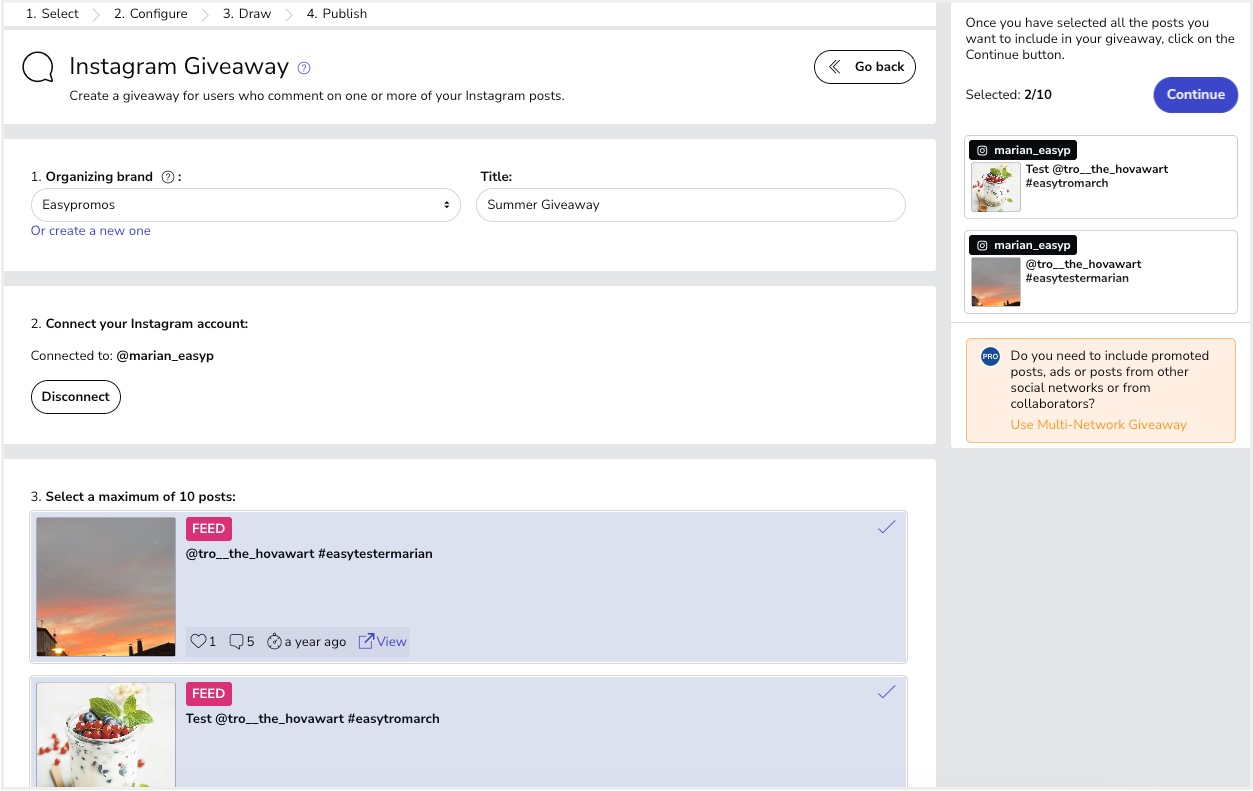Click the comments icon on sunset post
Screen dimensions: 1253x791
(237, 642)
